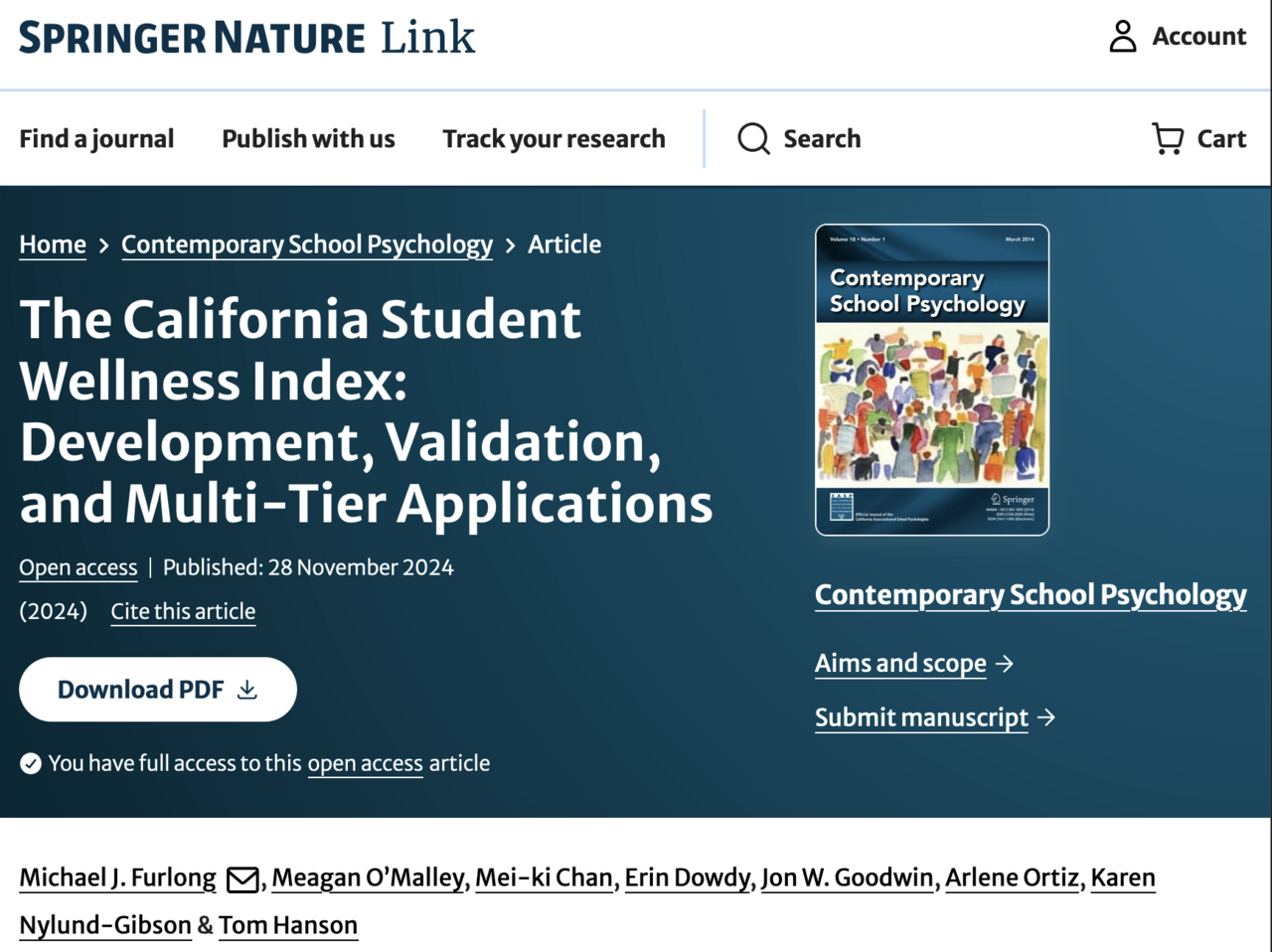Click the envelope icon beside Michael J. Furlong

click(240, 878)
